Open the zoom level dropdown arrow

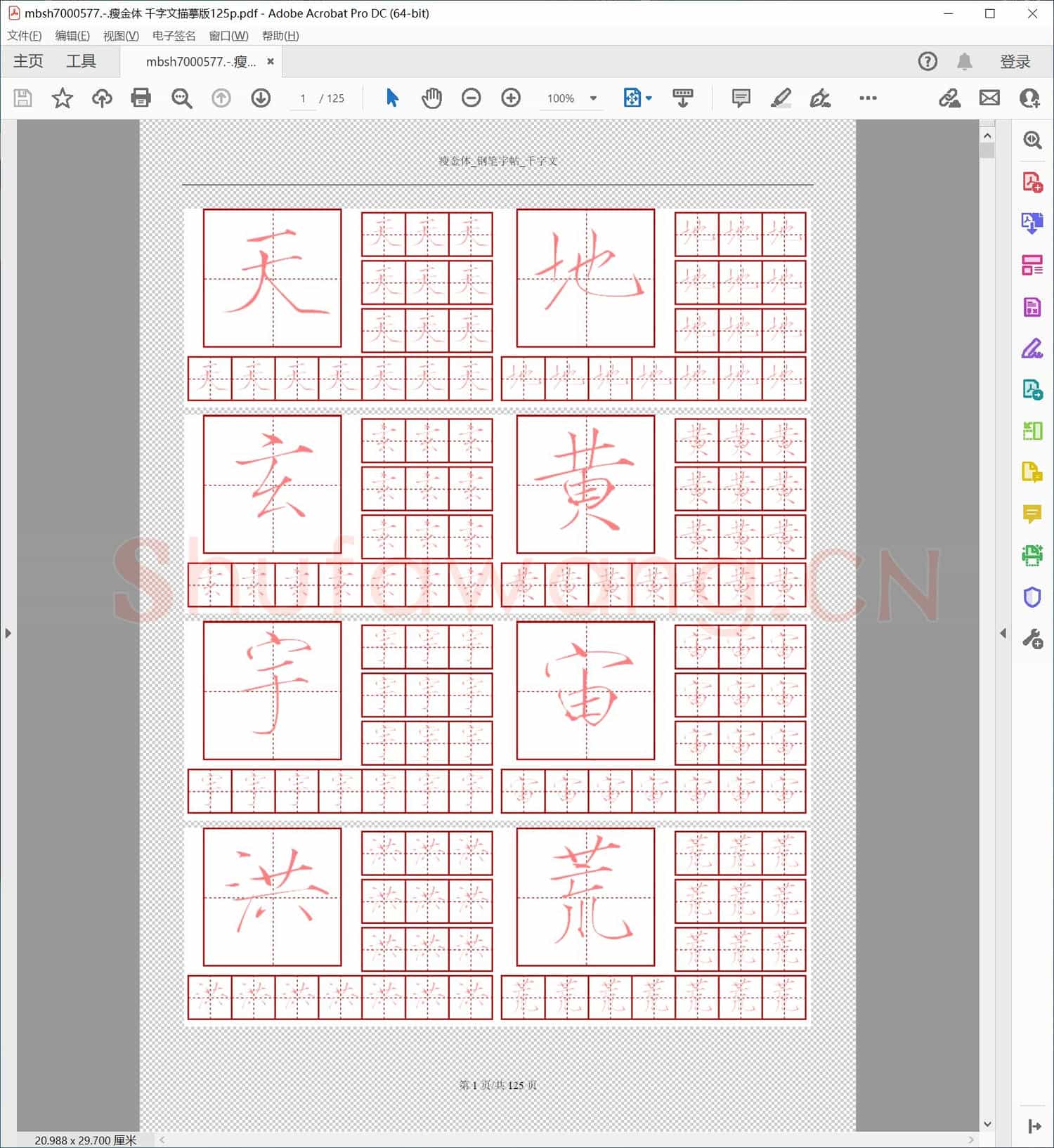click(x=594, y=98)
